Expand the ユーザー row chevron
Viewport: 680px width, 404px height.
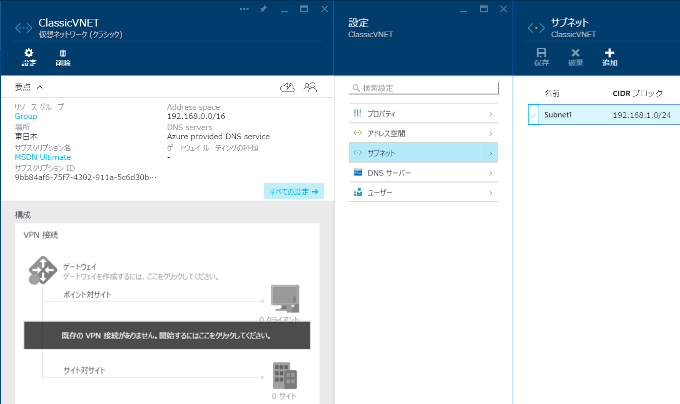490,192
